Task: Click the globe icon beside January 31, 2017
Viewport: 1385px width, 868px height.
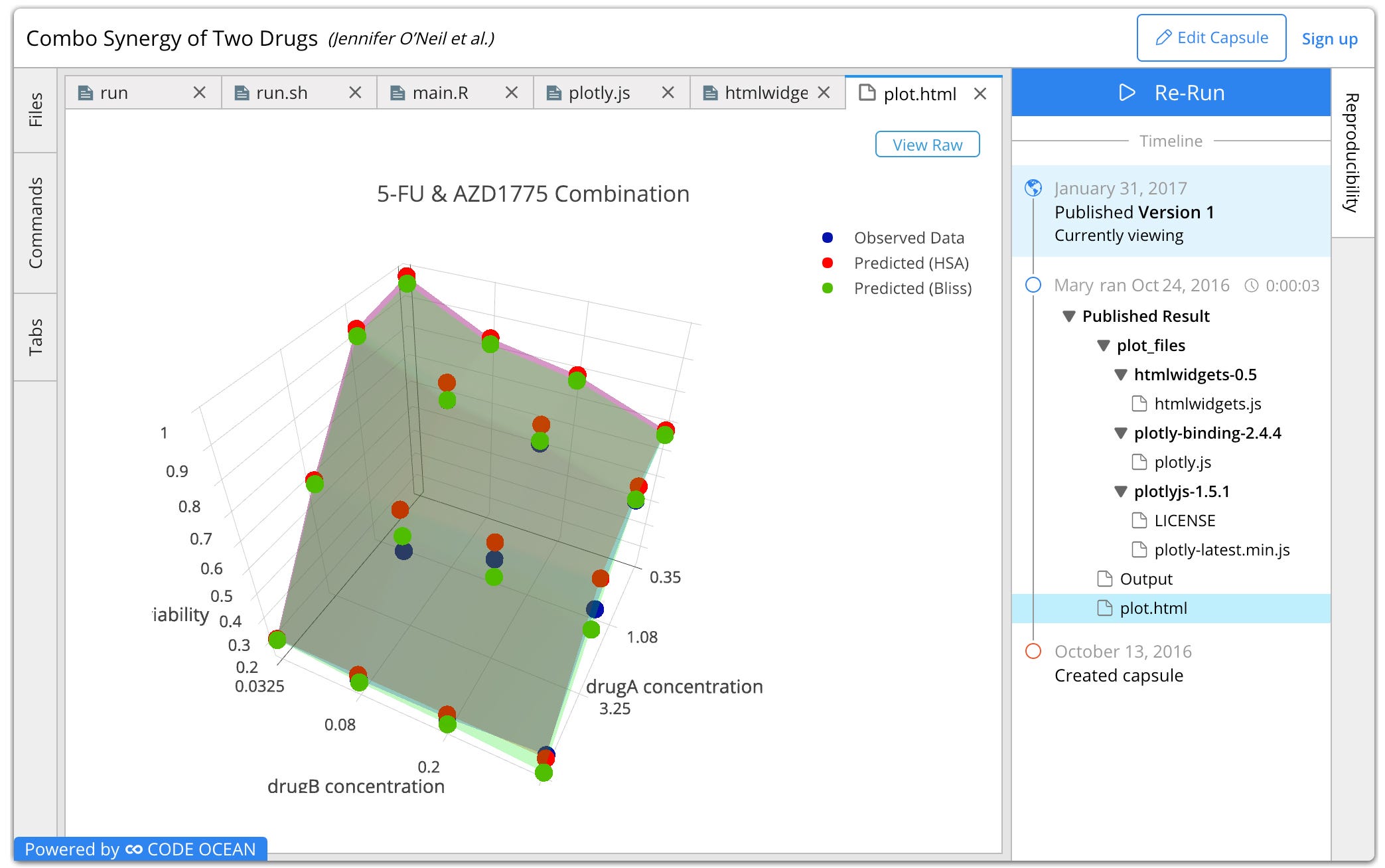Action: coord(1033,188)
